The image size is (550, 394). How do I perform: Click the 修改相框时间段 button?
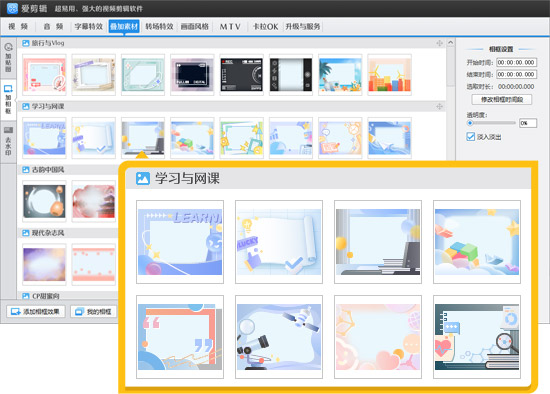click(502, 100)
